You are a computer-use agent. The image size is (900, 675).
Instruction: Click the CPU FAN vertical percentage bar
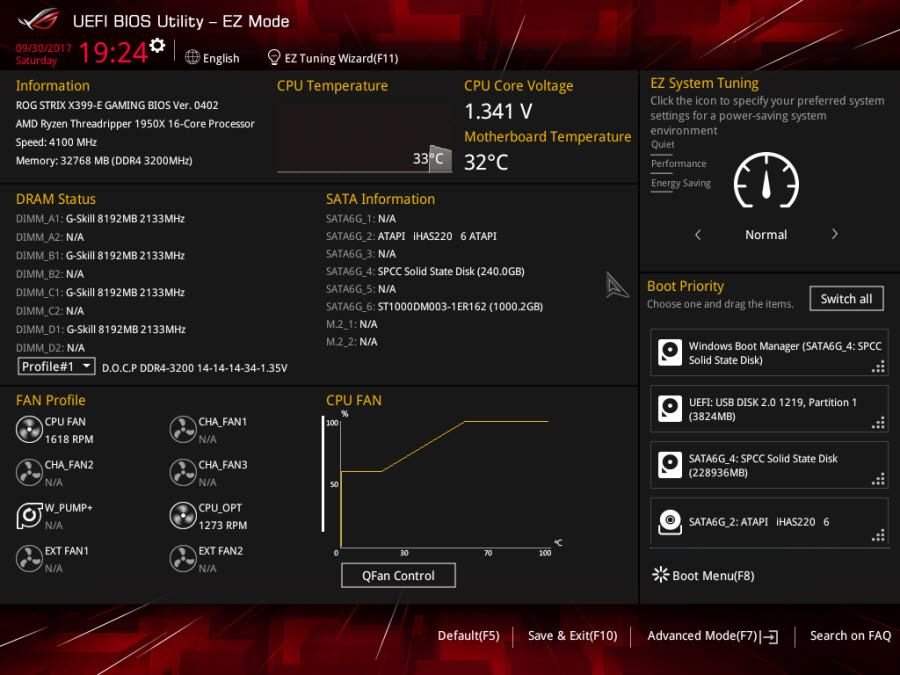click(x=323, y=474)
